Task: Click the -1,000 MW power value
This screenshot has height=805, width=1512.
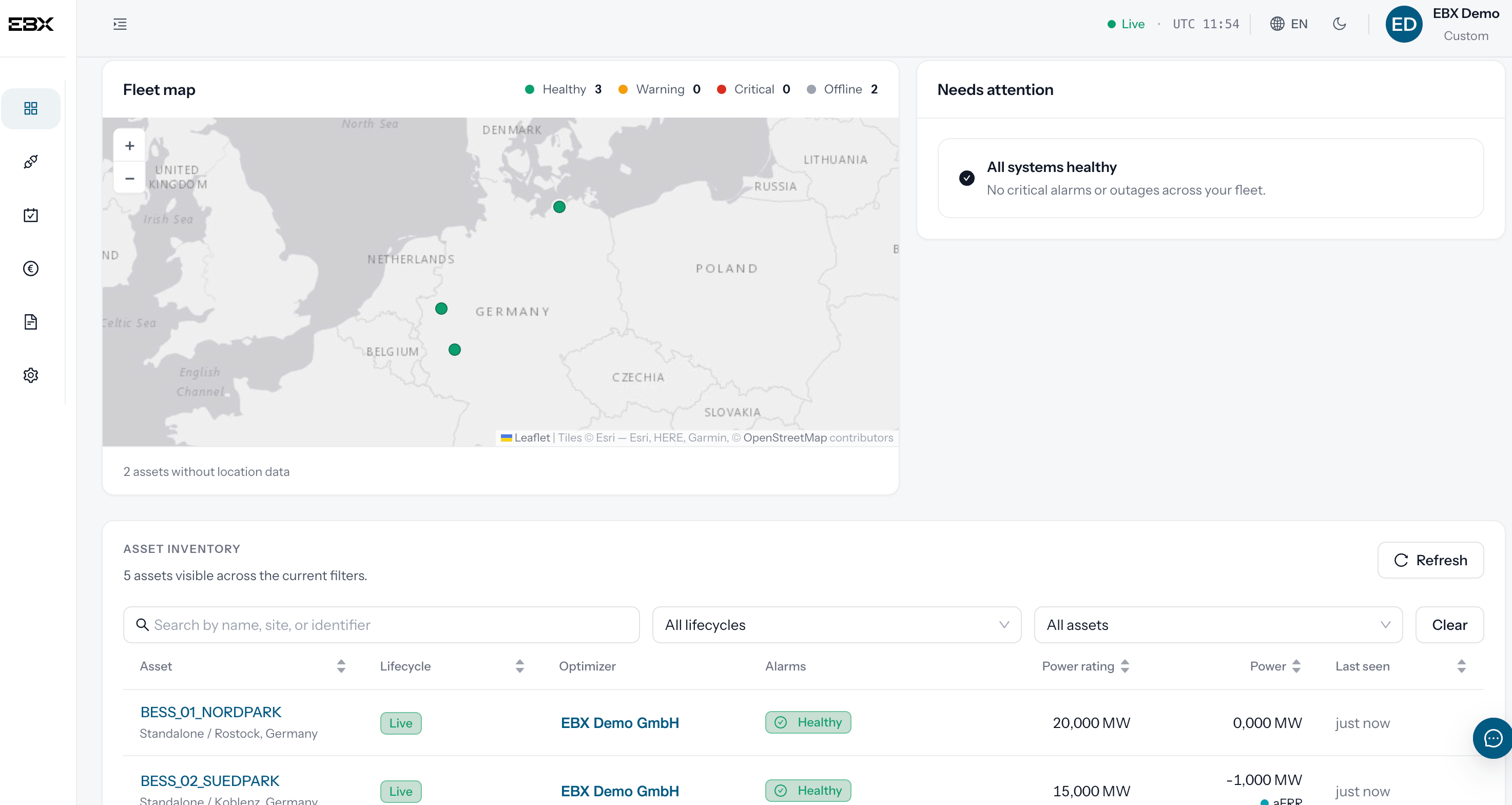Action: tap(1264, 780)
